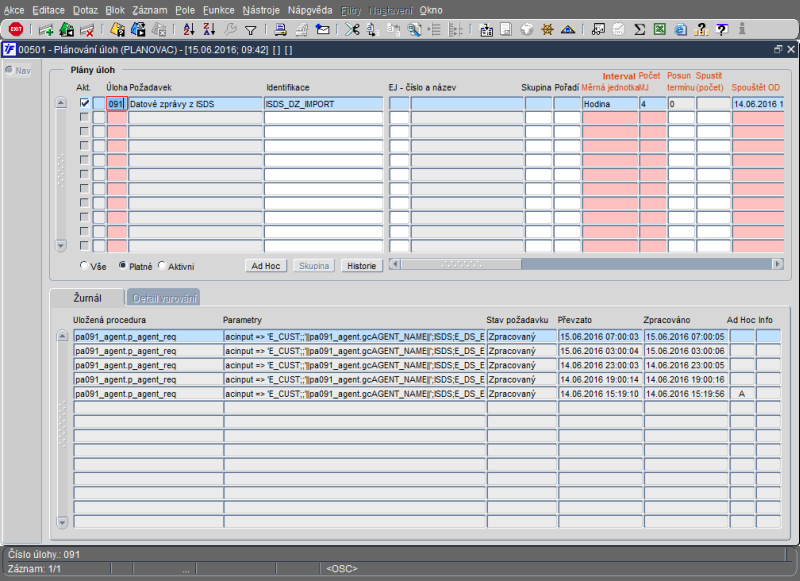Click the Internet Explorer browser icon
The width and height of the screenshot is (800, 581).
coord(681,30)
